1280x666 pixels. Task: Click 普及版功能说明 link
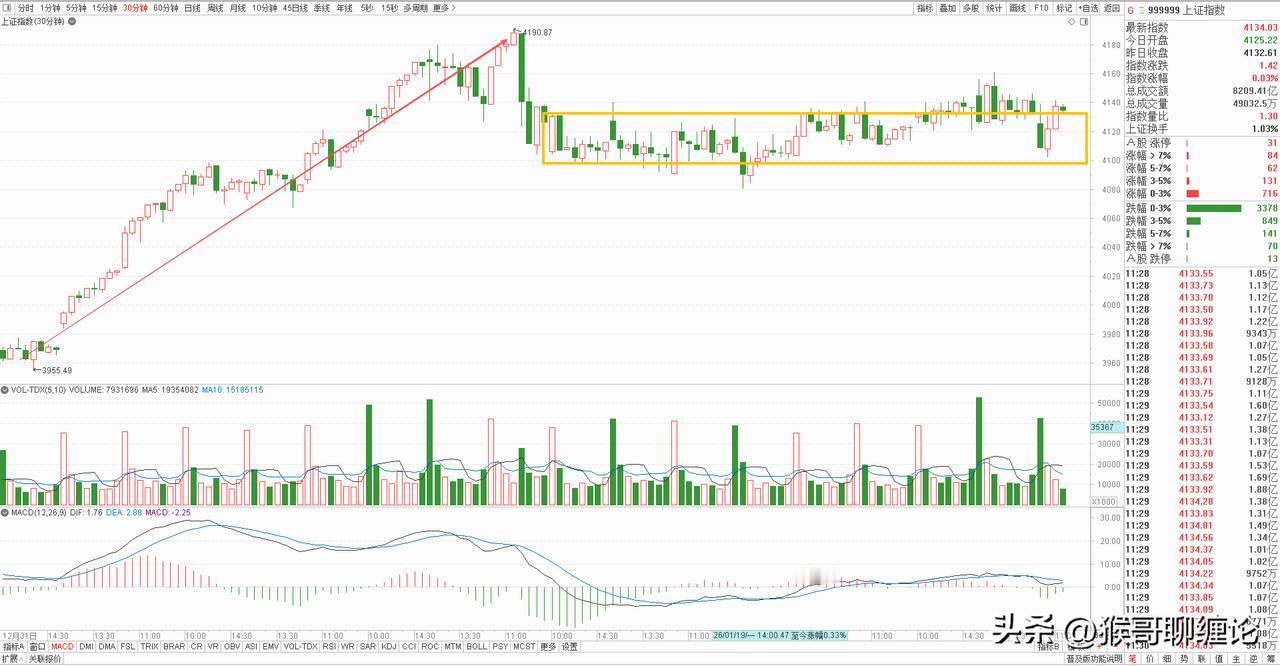coord(1094,659)
